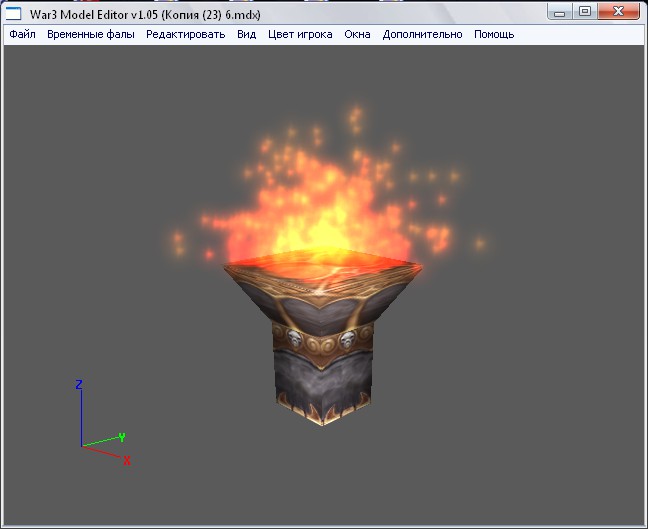The image size is (648, 529).
Task: Open the Помощь menu
Action: (494, 34)
